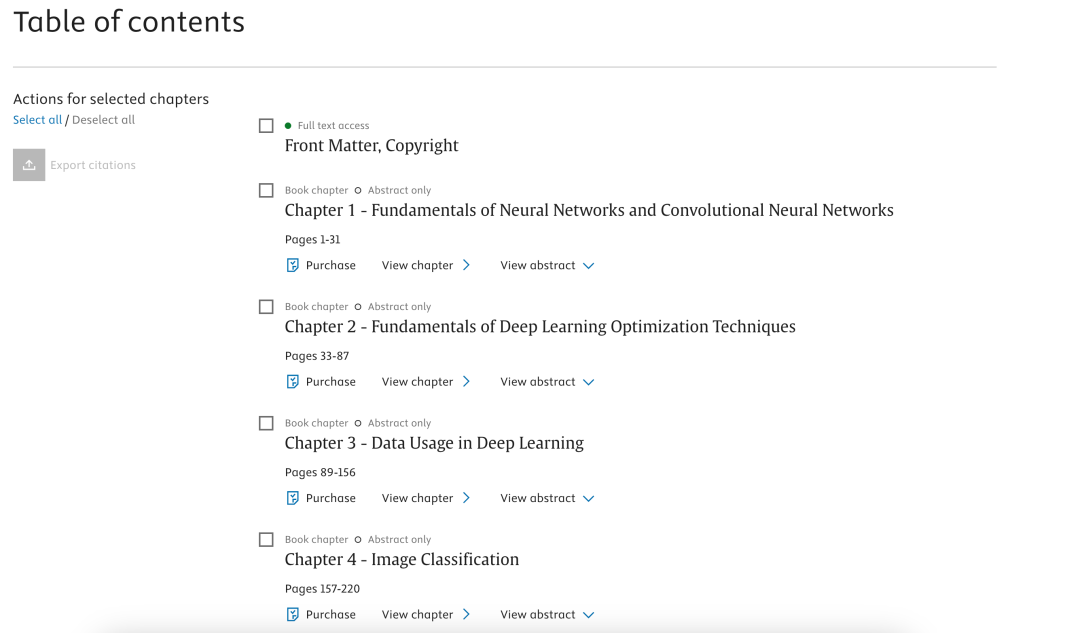Image resolution: width=1080 pixels, height=633 pixels.
Task: Expand the Chapter 2 abstract chevron
Action: [588, 382]
